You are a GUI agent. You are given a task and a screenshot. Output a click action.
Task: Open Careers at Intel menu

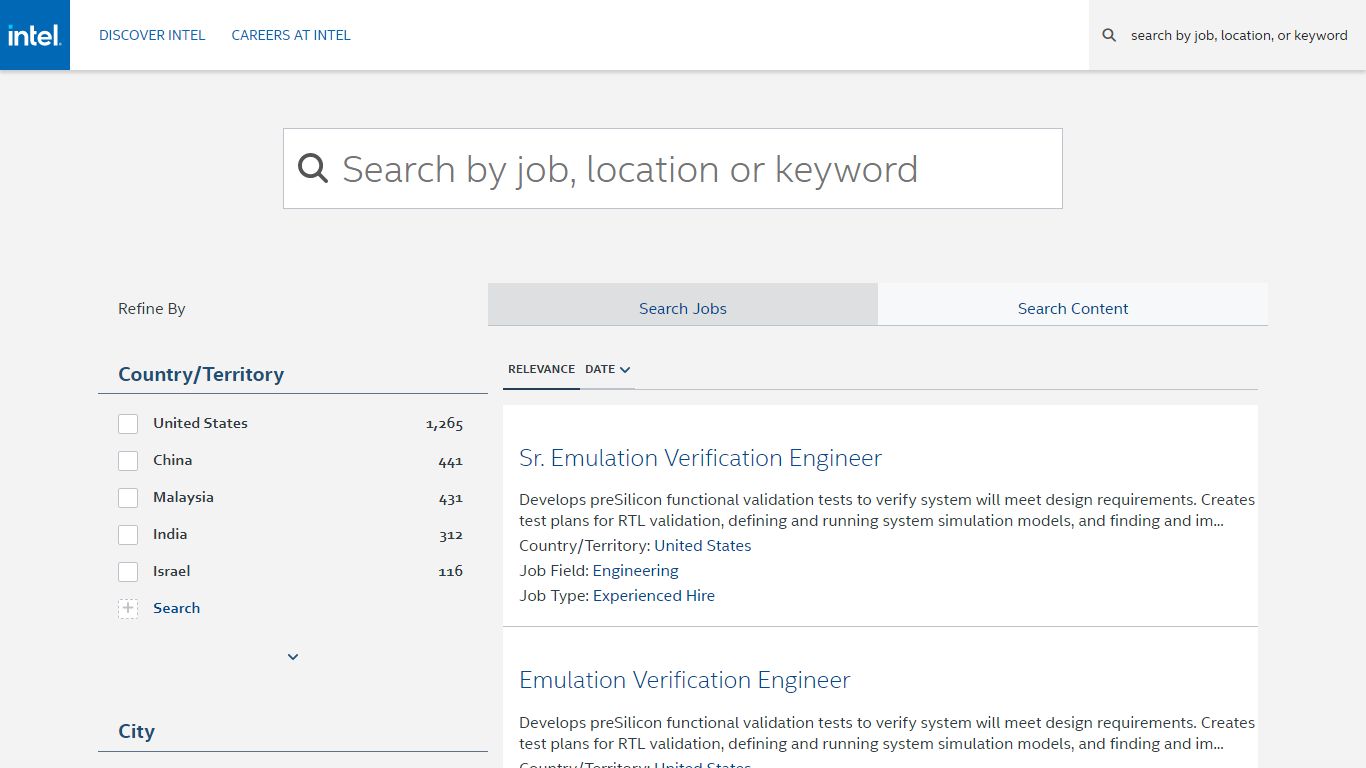tap(291, 35)
